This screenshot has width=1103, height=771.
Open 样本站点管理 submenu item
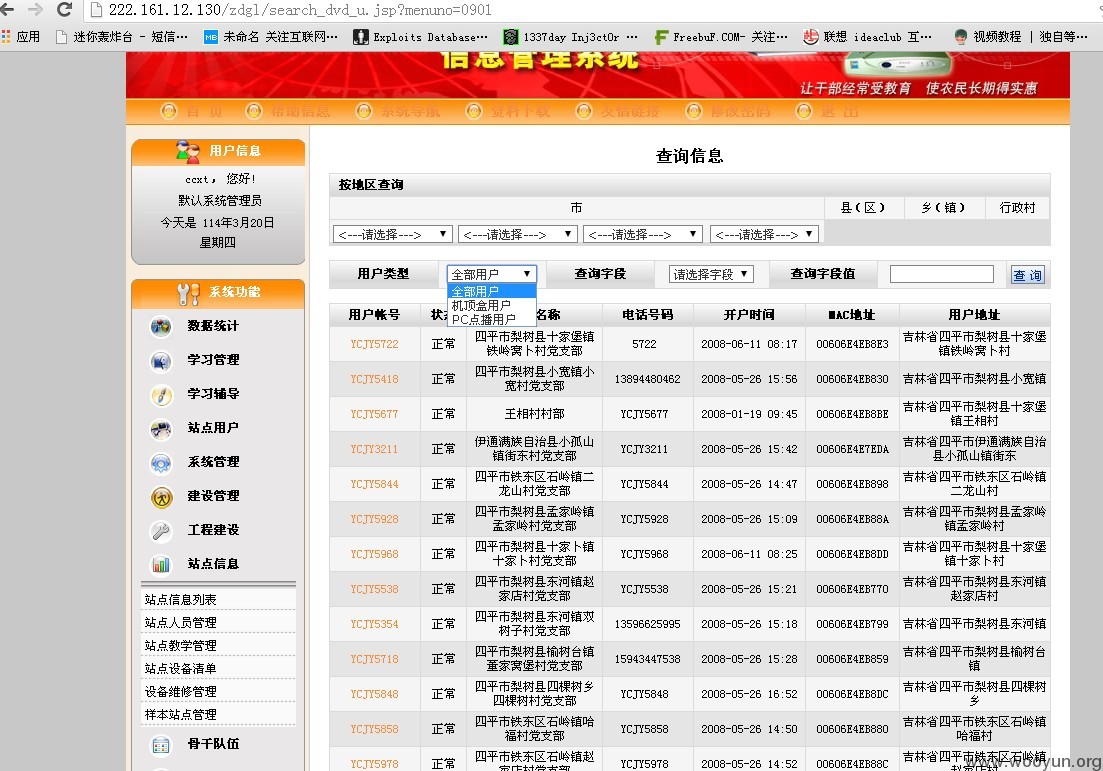click(181, 715)
